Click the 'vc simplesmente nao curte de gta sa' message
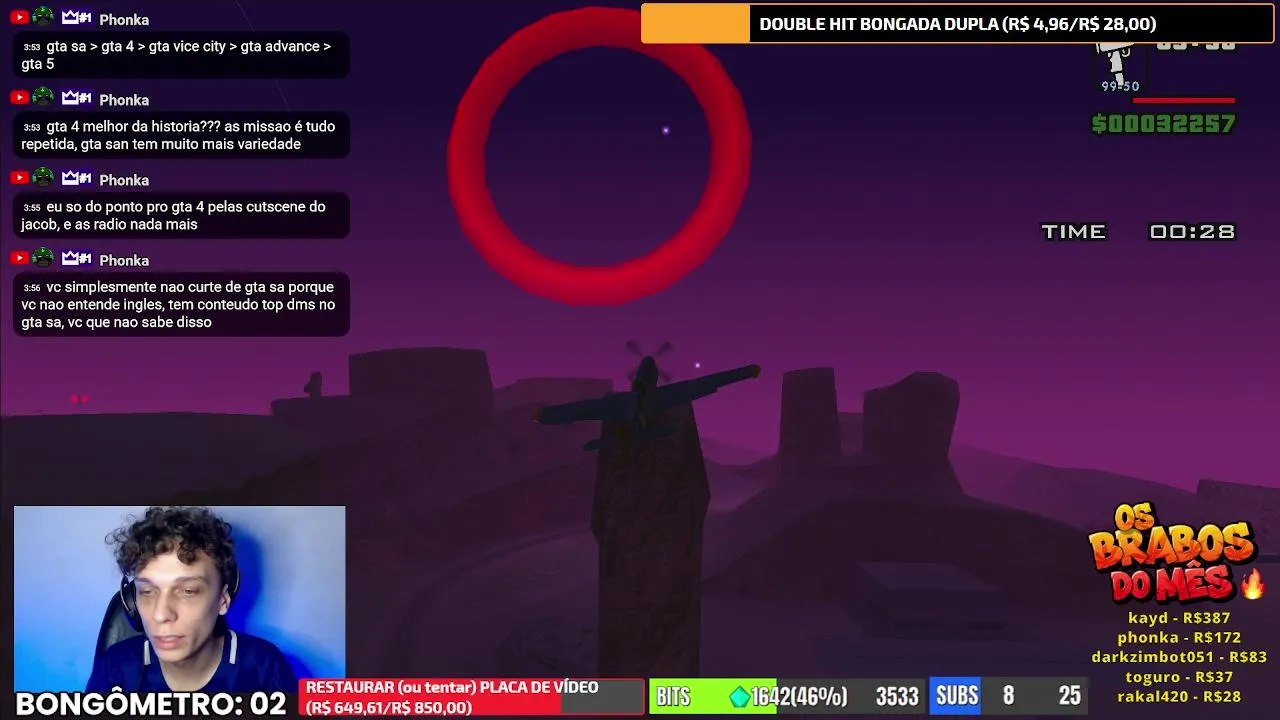This screenshot has height=720, width=1280. [181, 305]
